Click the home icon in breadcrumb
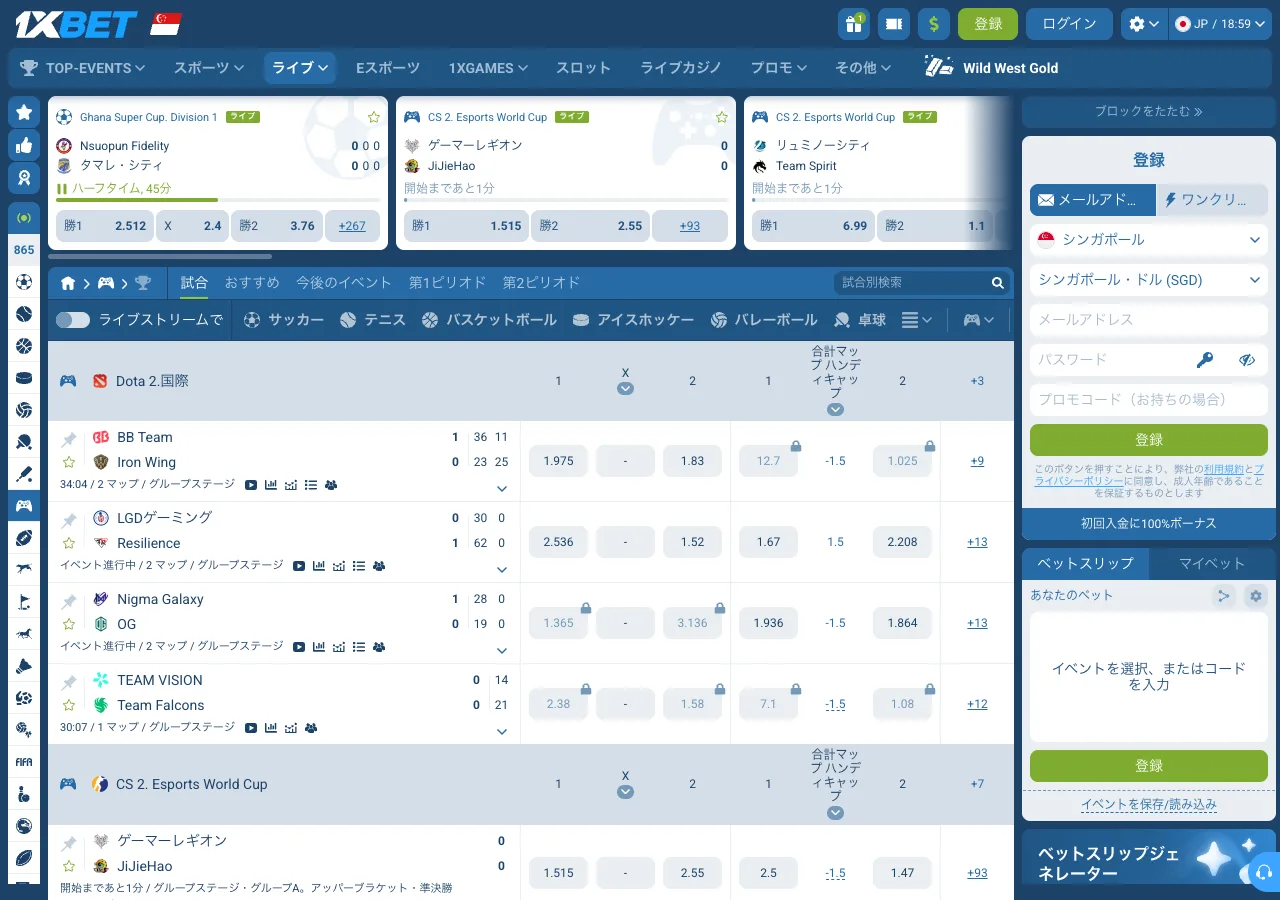 pyautogui.click(x=68, y=283)
